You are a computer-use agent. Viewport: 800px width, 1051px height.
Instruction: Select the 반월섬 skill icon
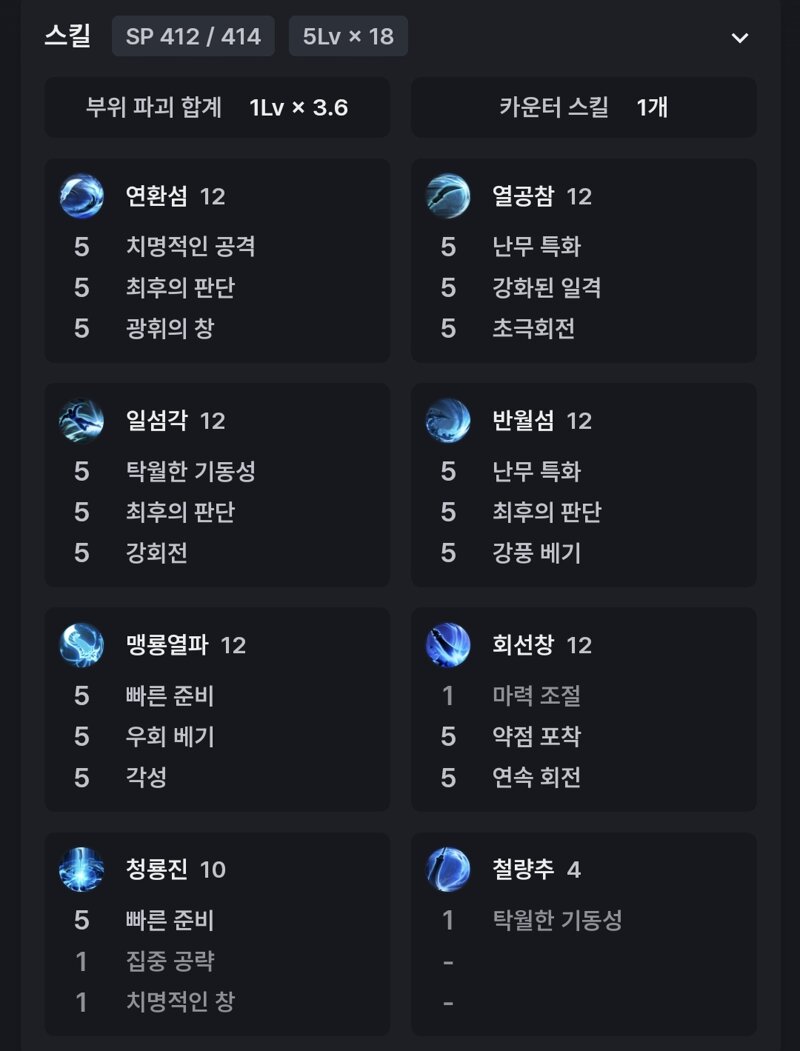pyautogui.click(x=448, y=421)
